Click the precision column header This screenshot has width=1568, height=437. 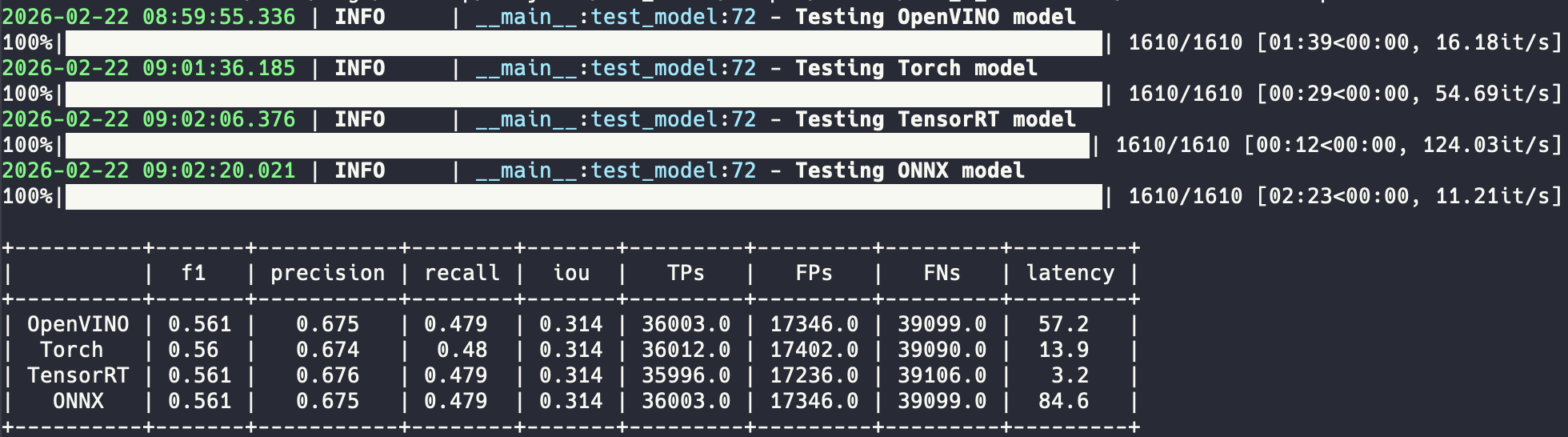(328, 273)
